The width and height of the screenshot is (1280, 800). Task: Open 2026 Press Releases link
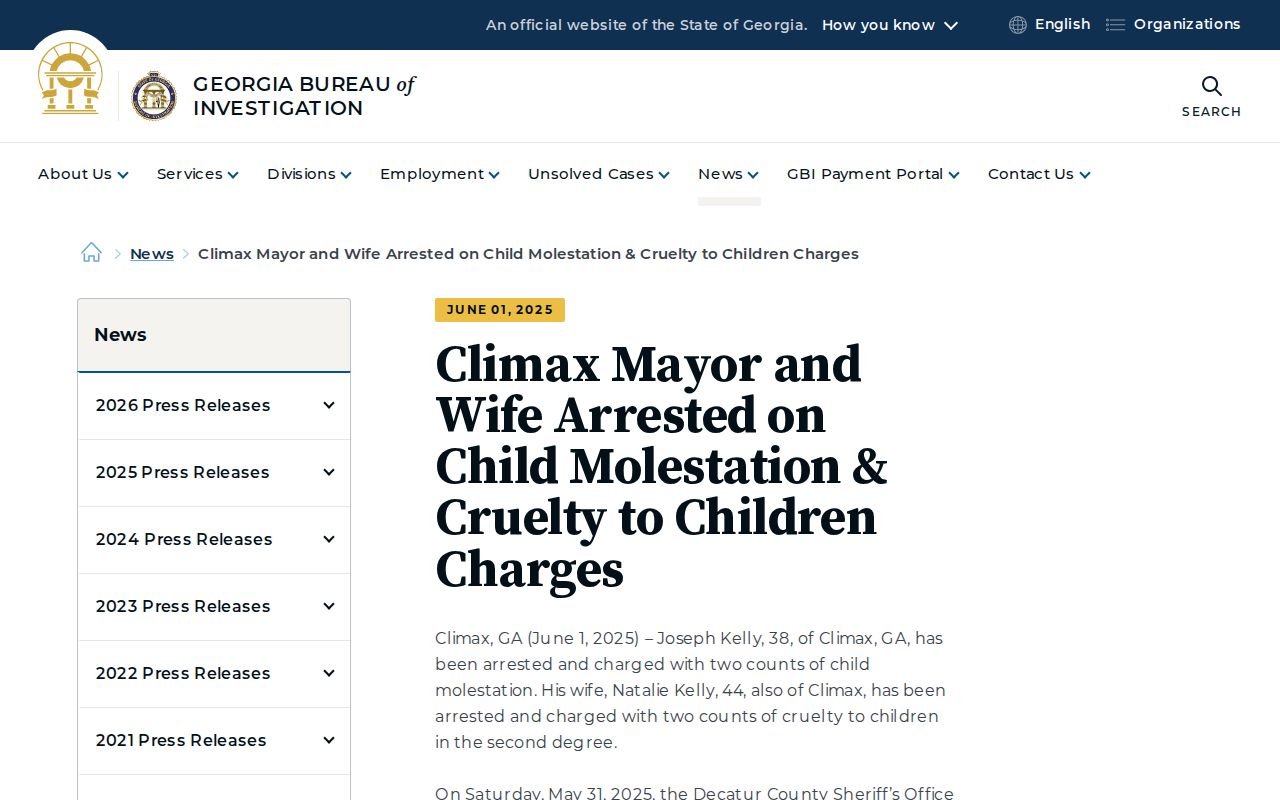click(183, 405)
